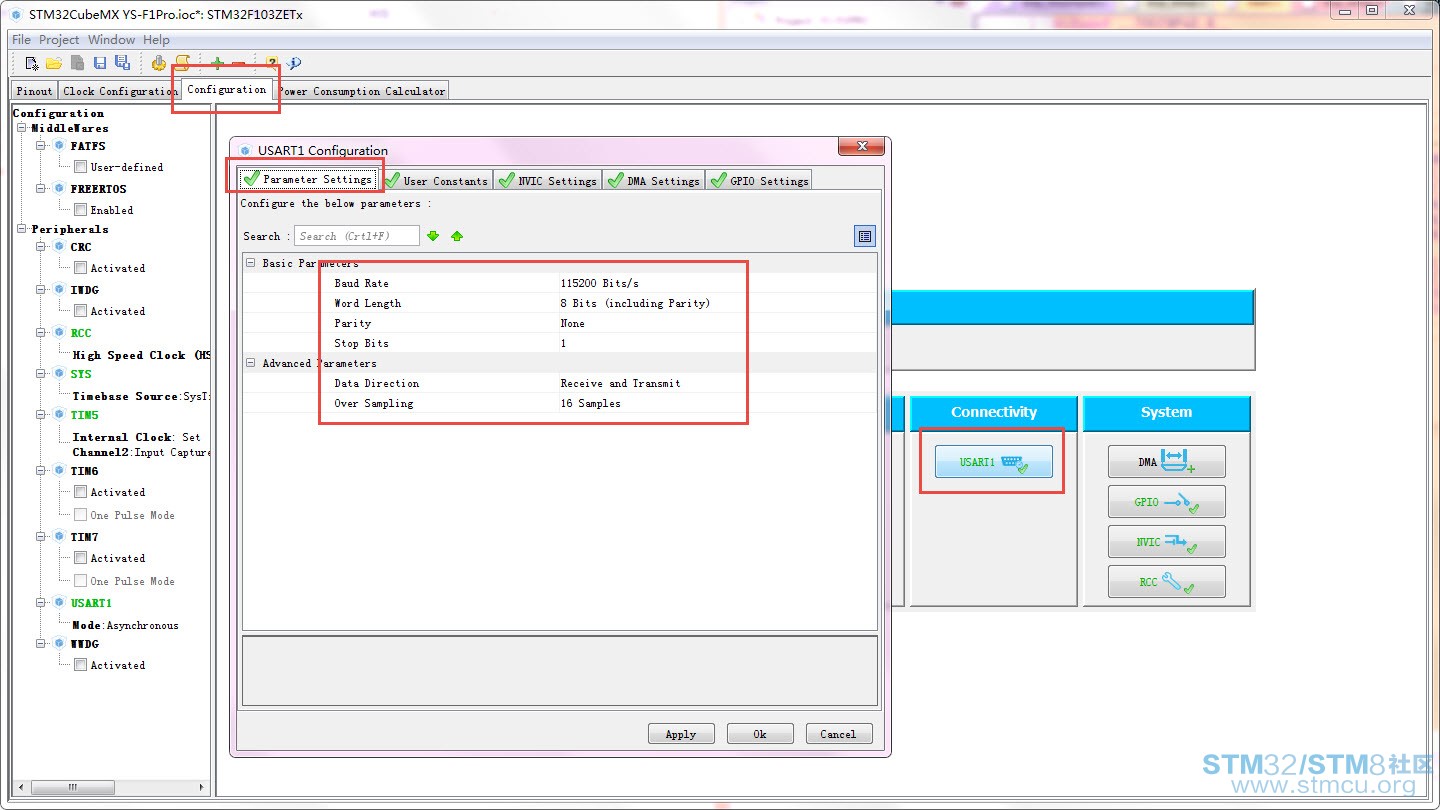Enable the FREERTOS checkbox

(x=80, y=210)
